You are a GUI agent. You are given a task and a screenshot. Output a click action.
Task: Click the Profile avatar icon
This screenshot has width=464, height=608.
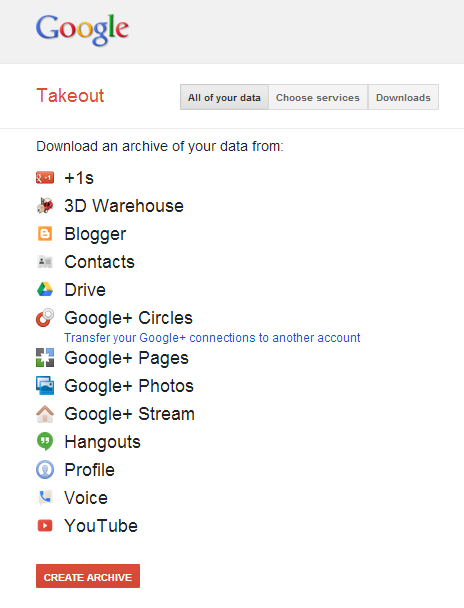pyautogui.click(x=45, y=470)
